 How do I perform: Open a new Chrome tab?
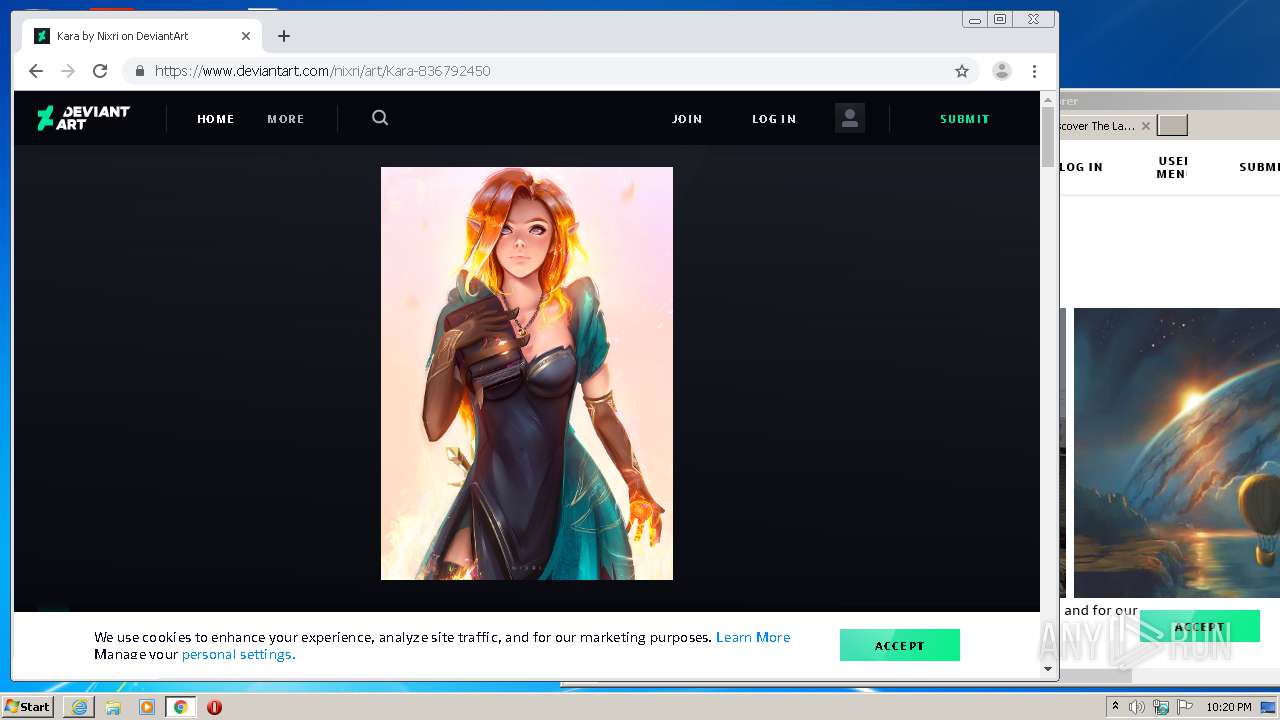pos(284,36)
